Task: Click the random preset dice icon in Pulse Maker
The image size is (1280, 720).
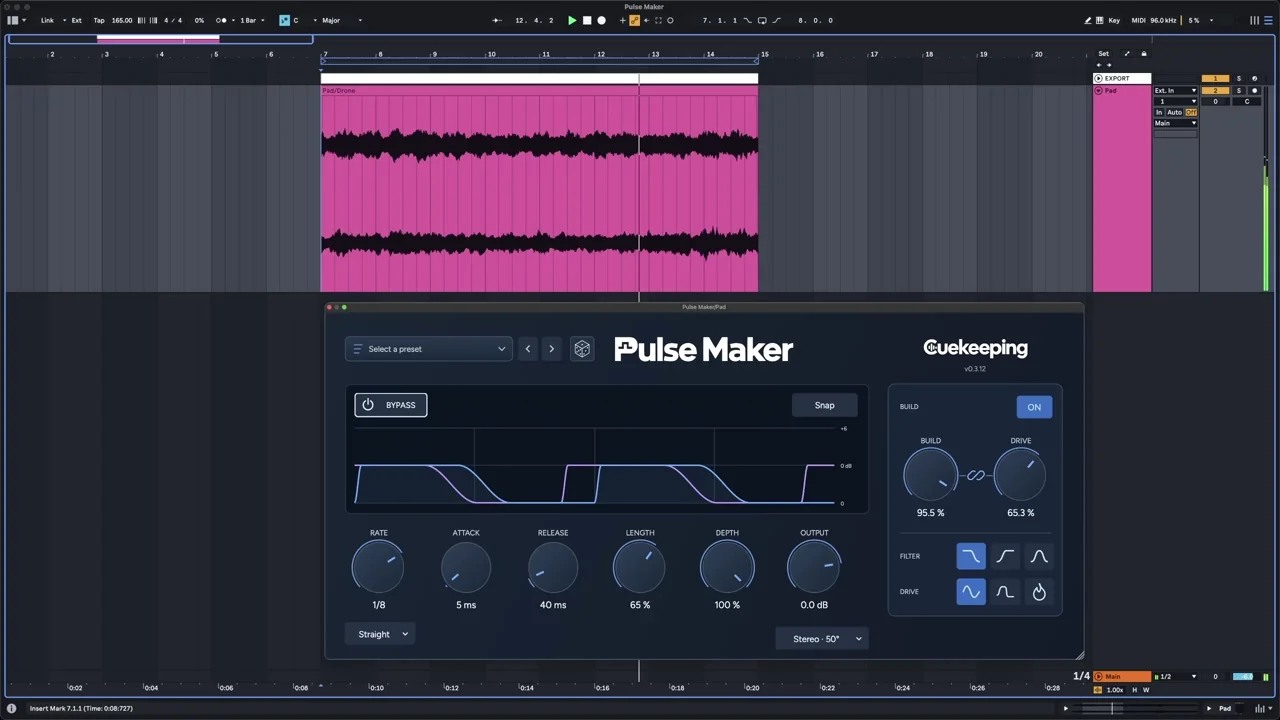Action: pyautogui.click(x=582, y=349)
